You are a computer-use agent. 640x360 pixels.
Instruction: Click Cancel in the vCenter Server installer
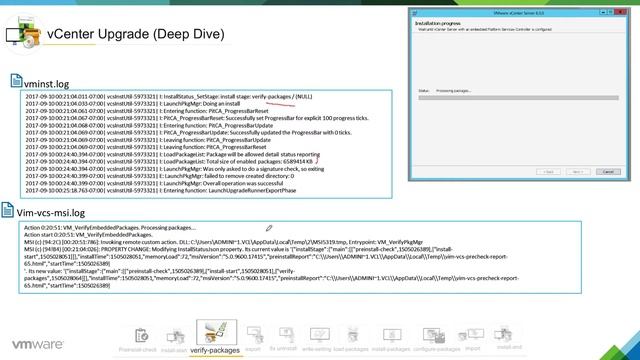click(608, 172)
